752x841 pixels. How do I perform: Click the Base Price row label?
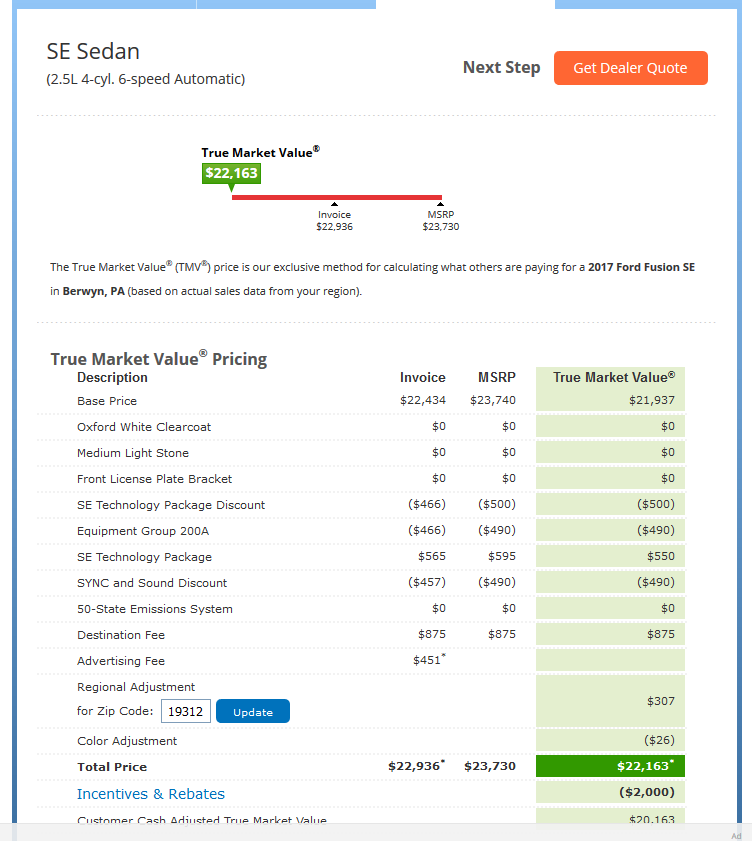tap(107, 401)
